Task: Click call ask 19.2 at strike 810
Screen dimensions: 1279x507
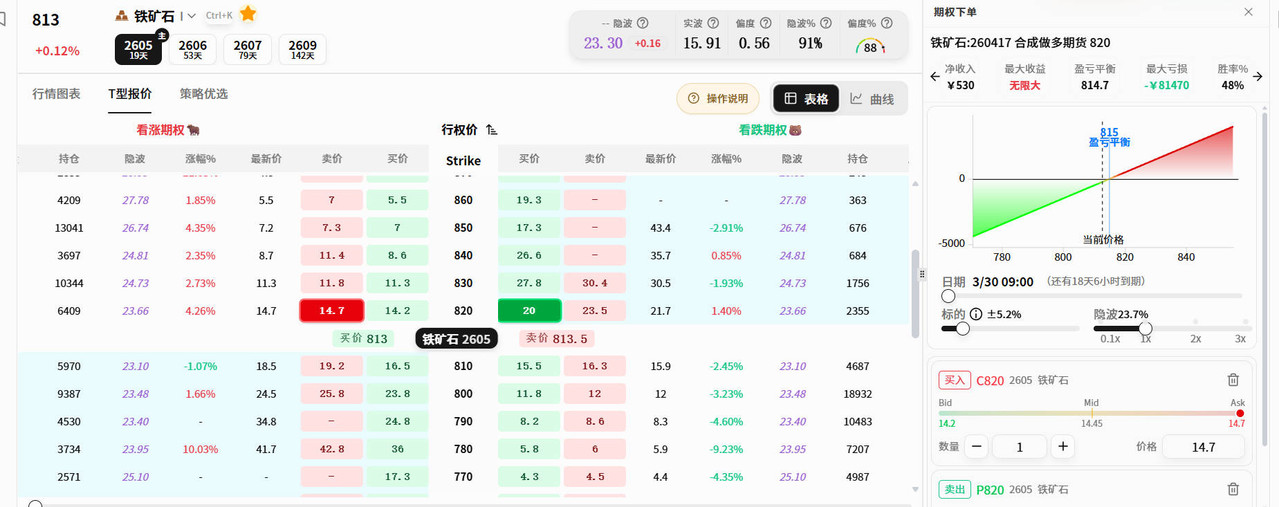Action: coord(332,366)
